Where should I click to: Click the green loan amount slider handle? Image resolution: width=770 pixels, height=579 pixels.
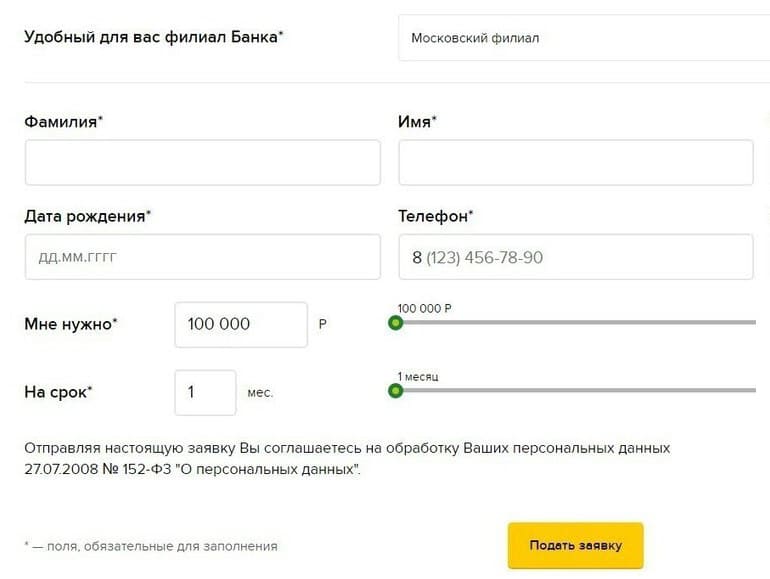395,323
